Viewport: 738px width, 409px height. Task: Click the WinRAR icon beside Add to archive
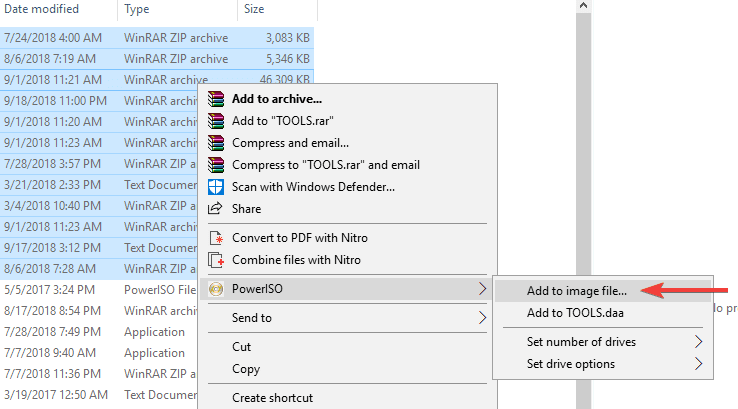[216, 99]
